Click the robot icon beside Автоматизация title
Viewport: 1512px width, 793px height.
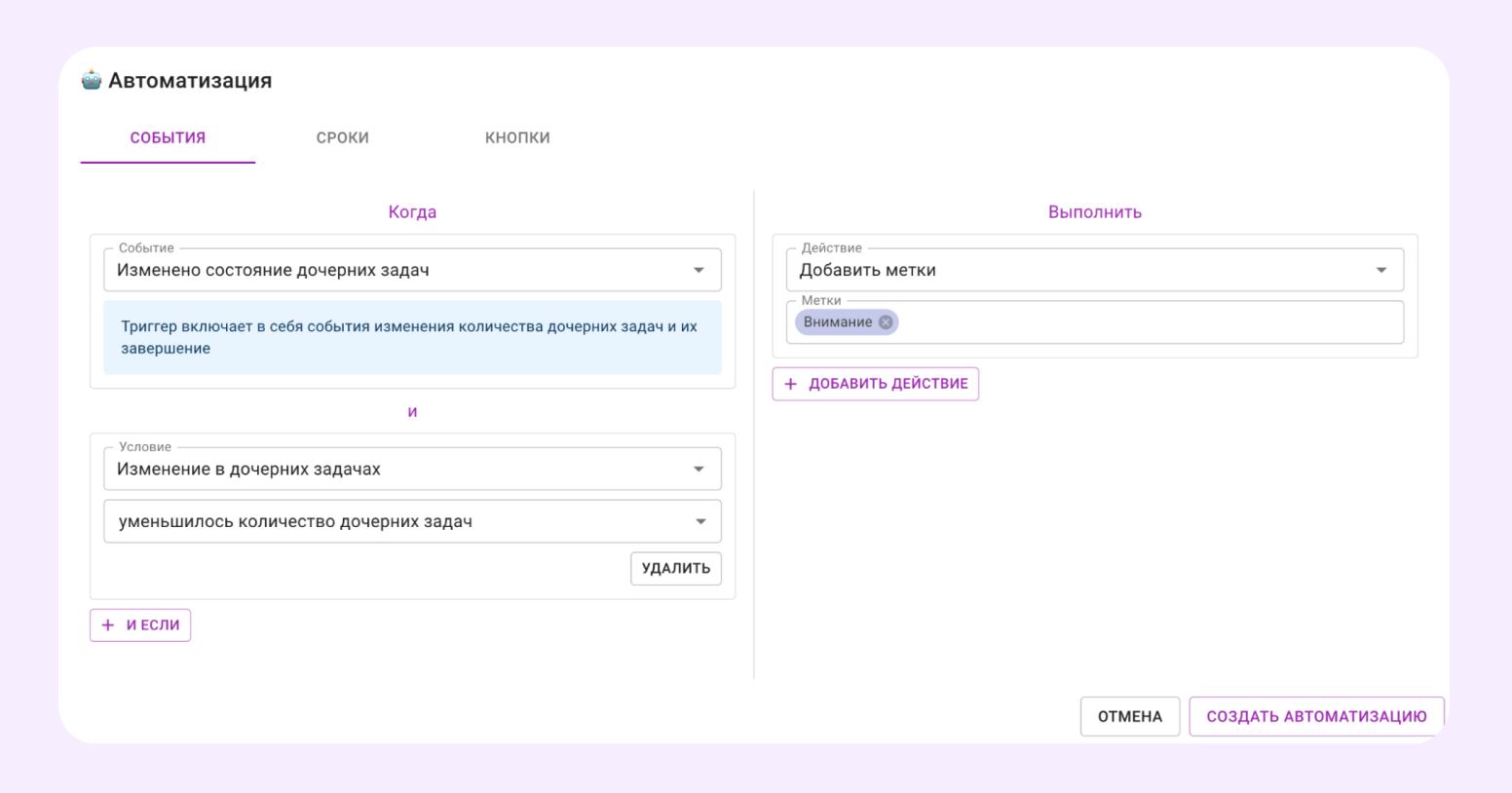(x=92, y=80)
